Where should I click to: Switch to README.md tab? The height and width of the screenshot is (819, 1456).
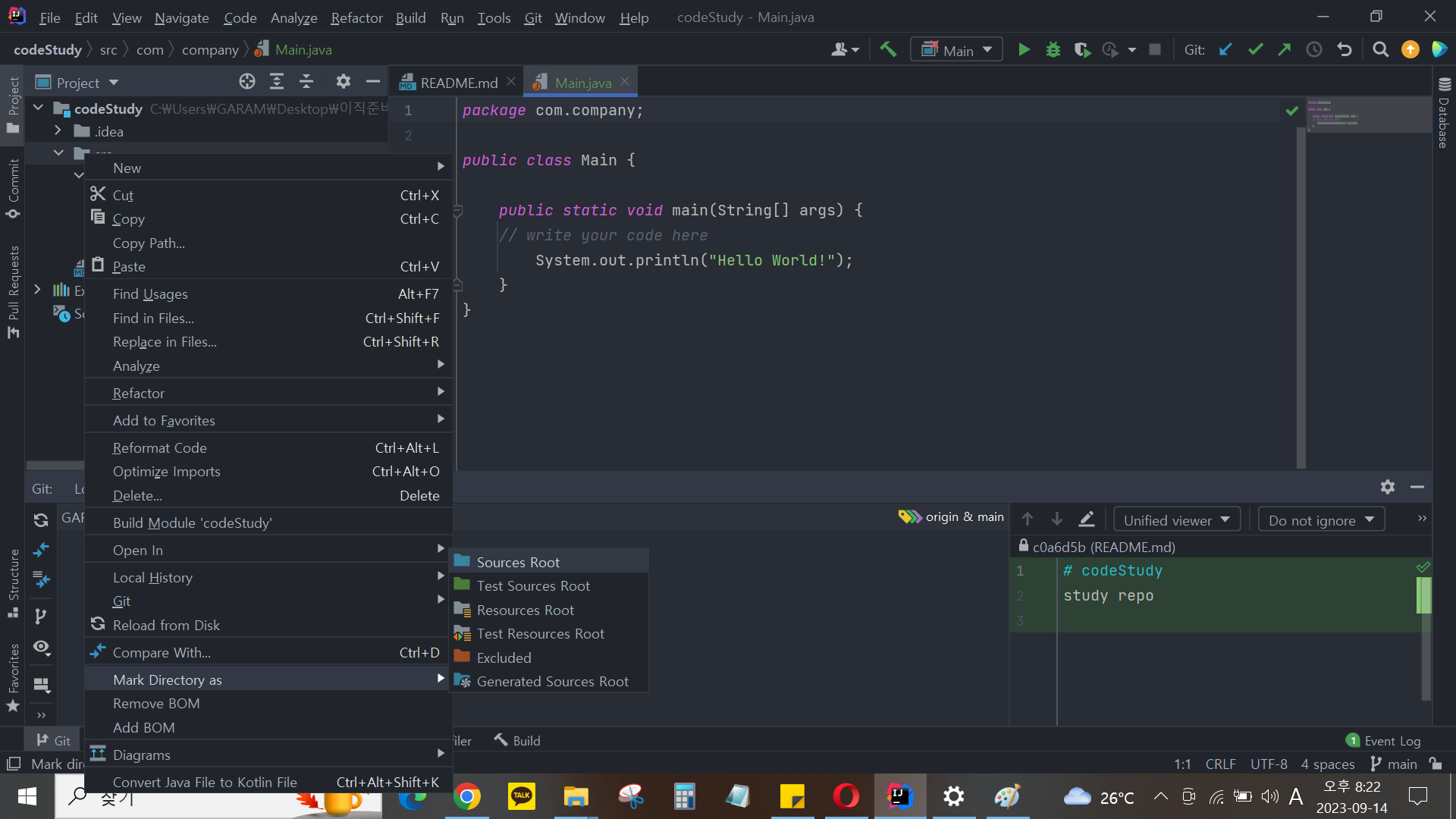pos(458,83)
